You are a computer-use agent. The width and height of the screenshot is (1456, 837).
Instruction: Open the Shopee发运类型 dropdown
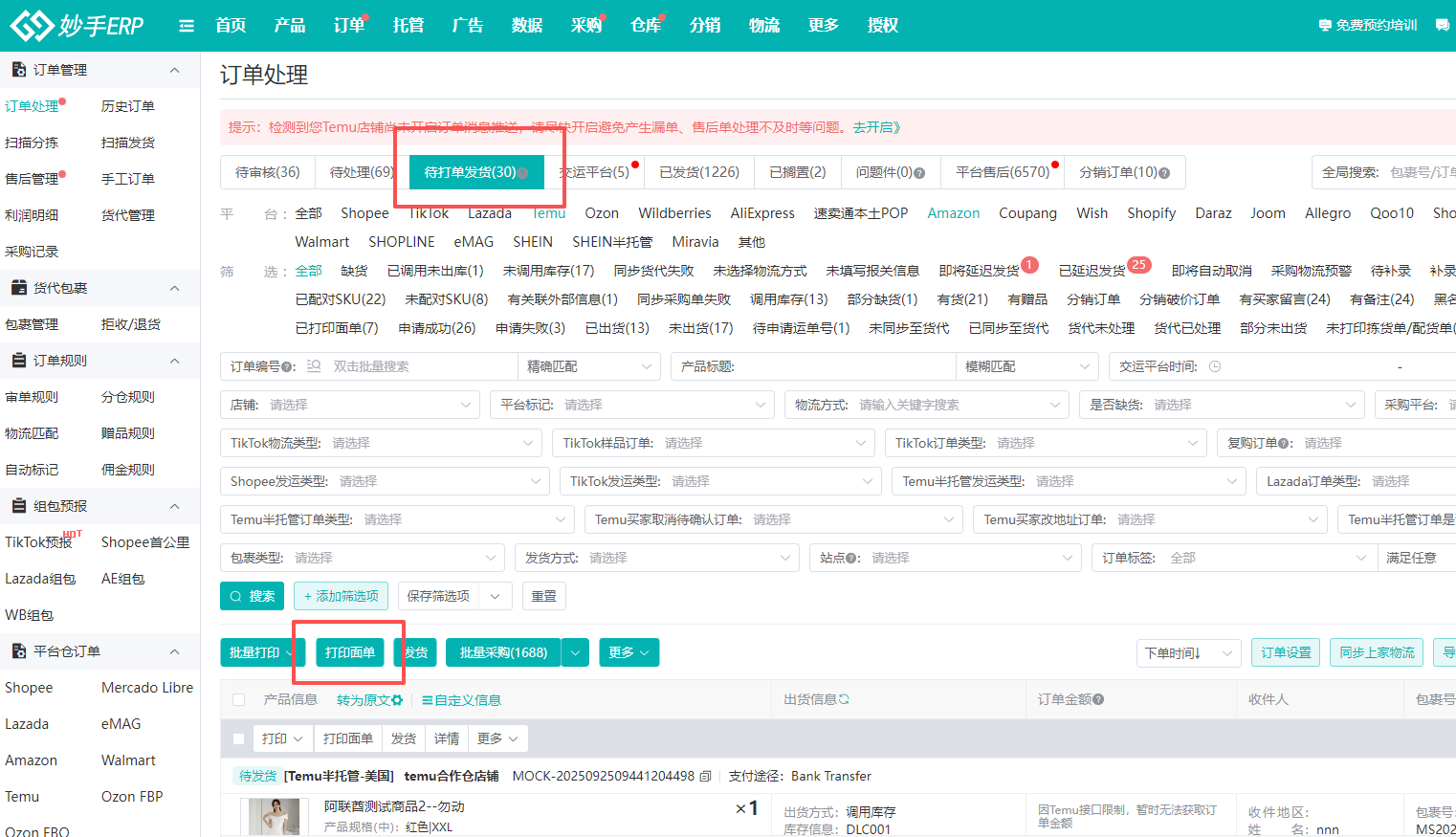point(385,481)
